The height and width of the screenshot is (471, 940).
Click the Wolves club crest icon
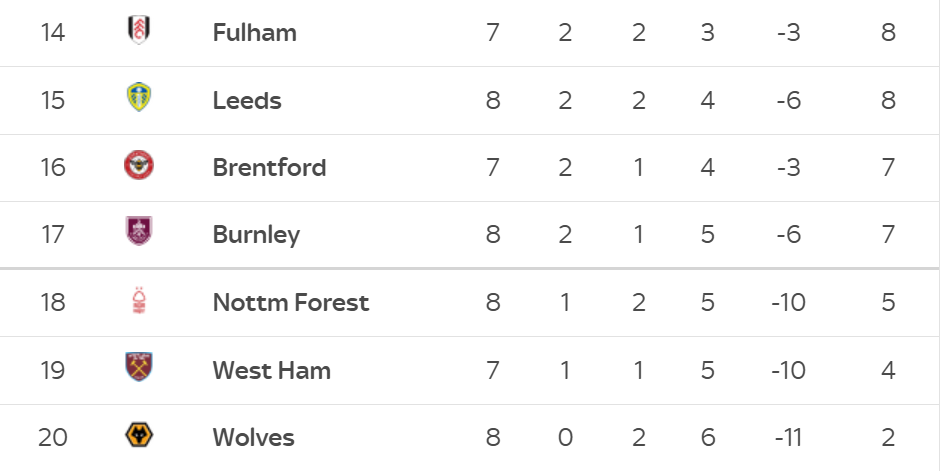pyautogui.click(x=138, y=436)
